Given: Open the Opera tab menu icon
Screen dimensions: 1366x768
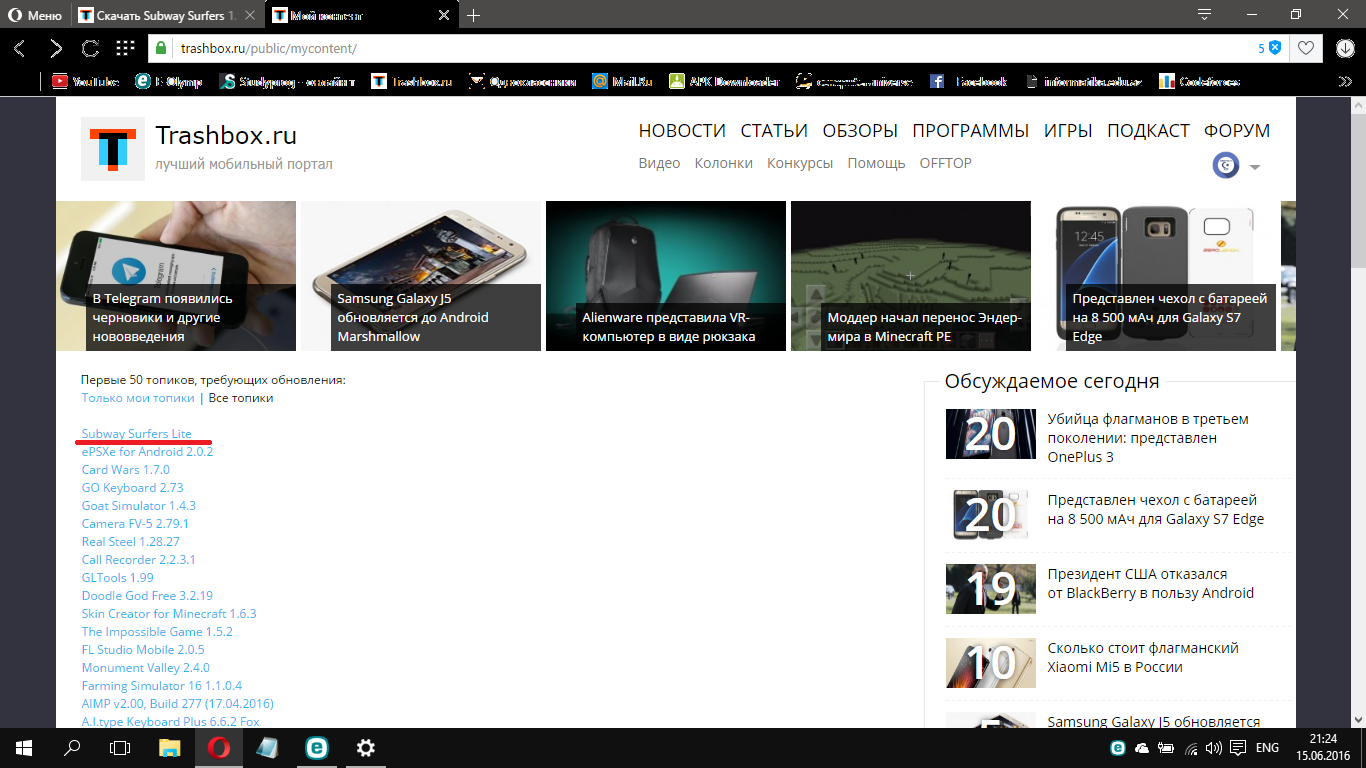Looking at the screenshot, I should click(1205, 15).
